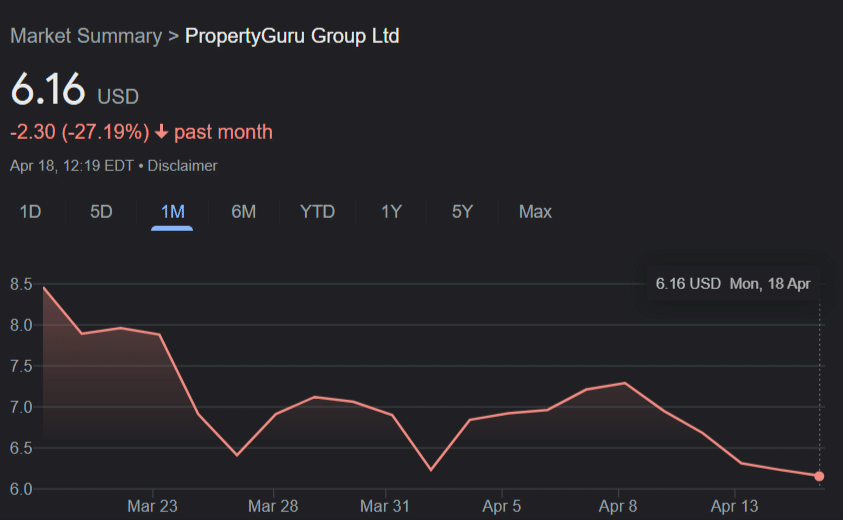Click the 'past month' label

coord(223,132)
